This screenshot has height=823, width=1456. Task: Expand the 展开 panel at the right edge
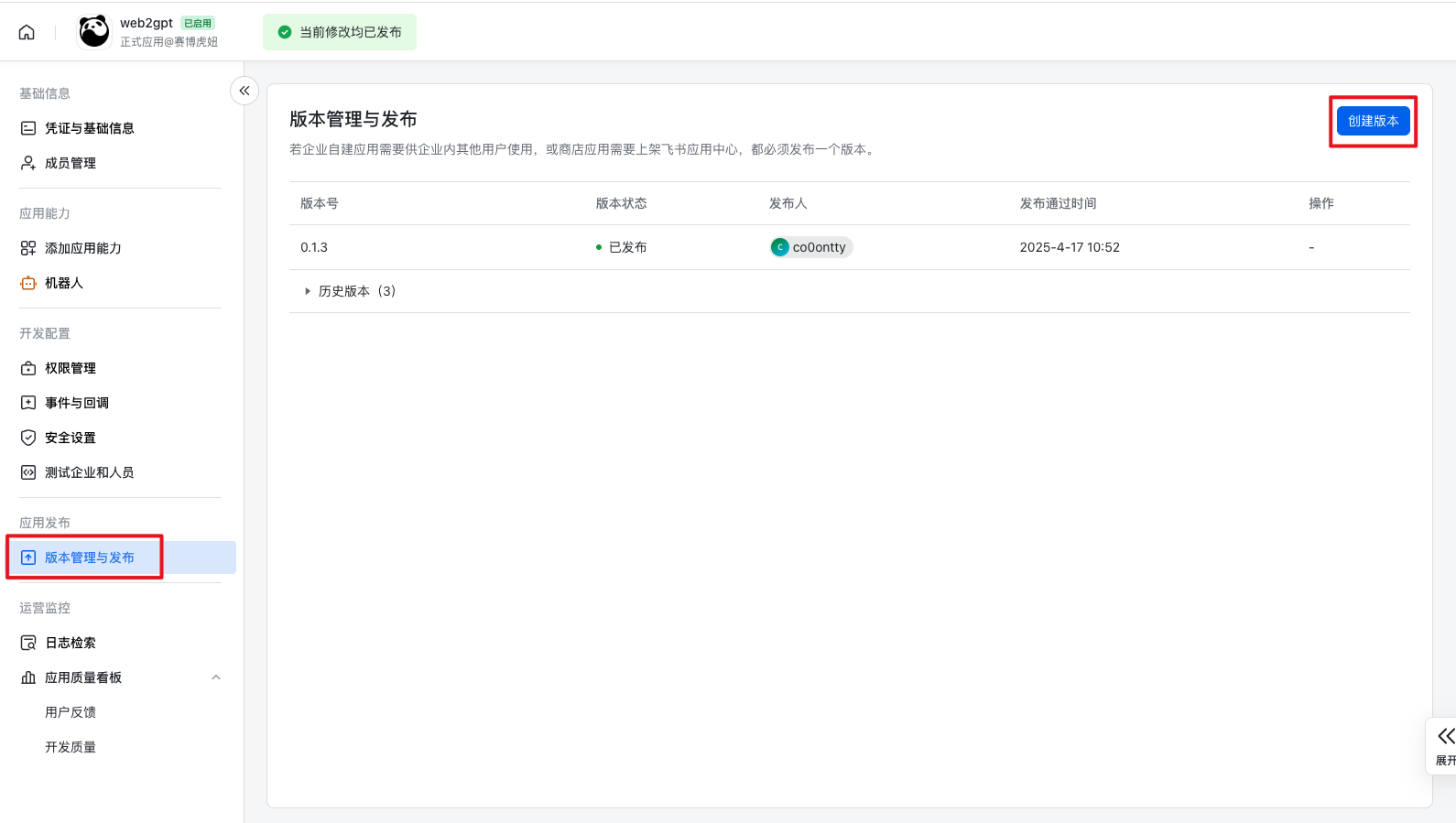point(1444,745)
